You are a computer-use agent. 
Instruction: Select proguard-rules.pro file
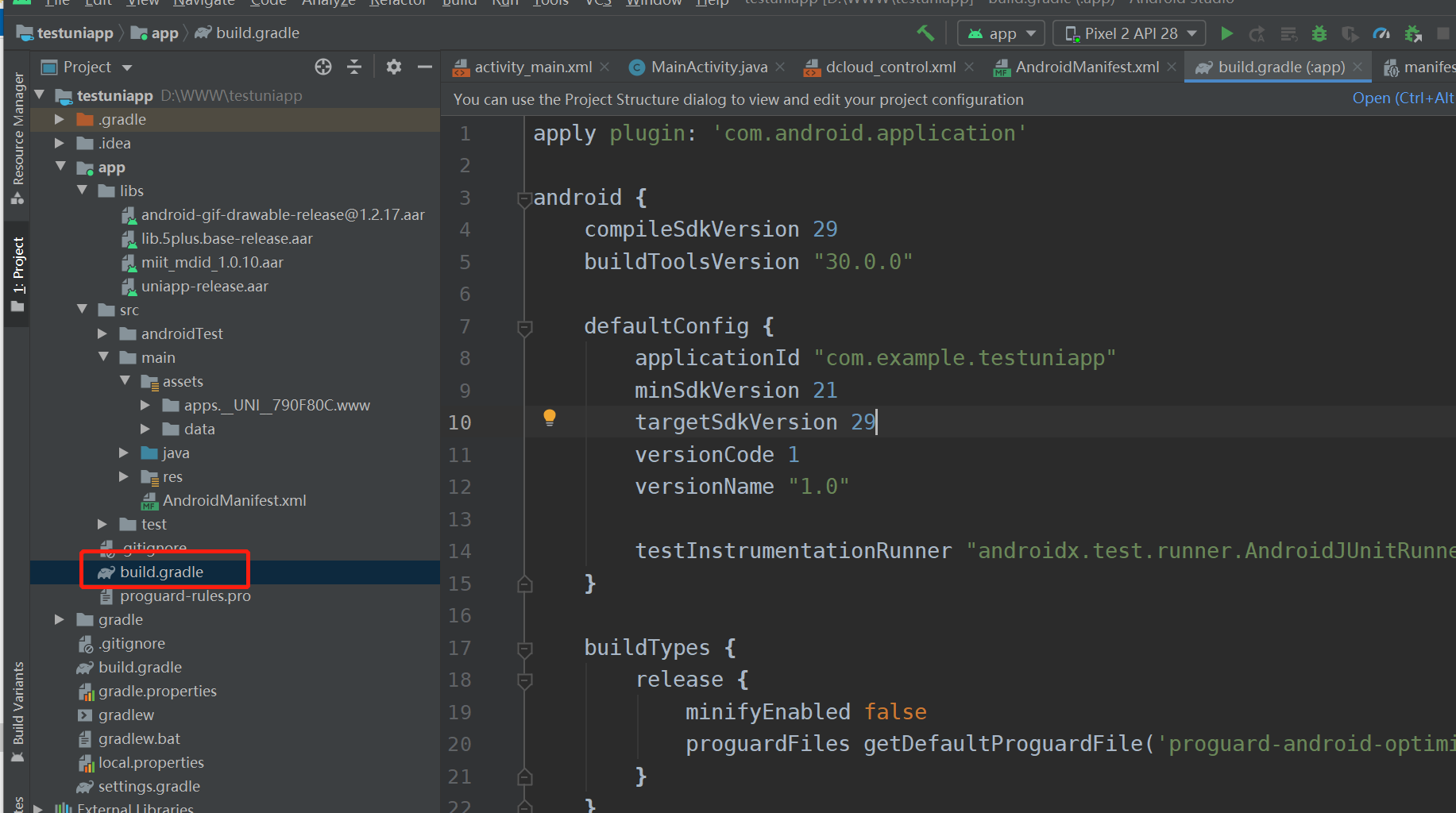pyautogui.click(x=184, y=595)
